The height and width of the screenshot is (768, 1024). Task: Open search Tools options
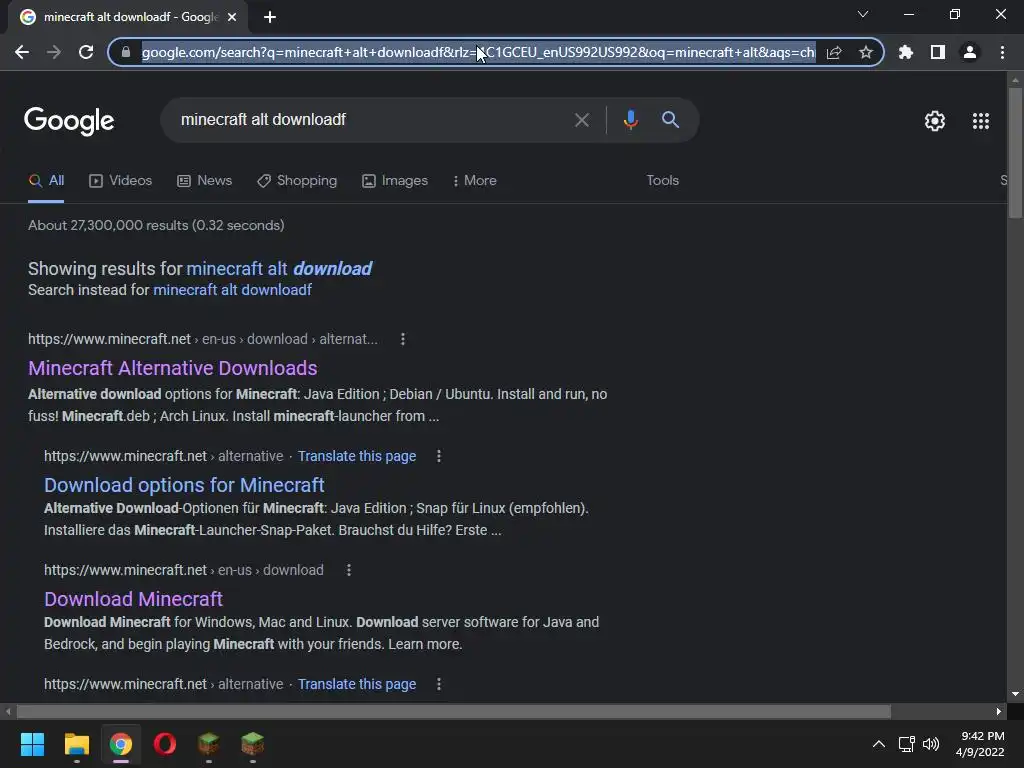662,181
